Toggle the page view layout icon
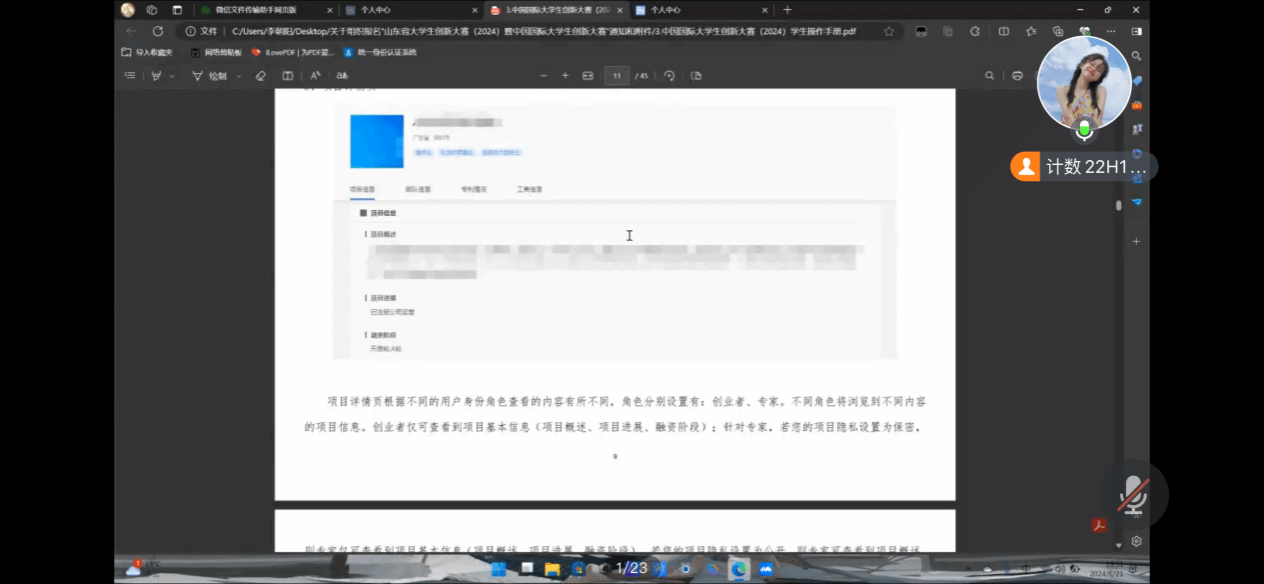Screen dimensions: 1264x584 pos(696,76)
